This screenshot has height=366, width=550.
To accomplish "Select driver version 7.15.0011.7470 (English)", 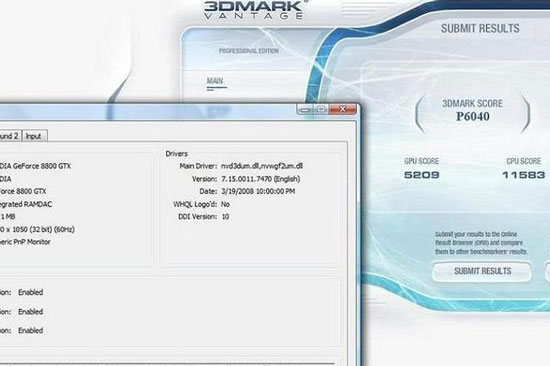I will (261, 179).
